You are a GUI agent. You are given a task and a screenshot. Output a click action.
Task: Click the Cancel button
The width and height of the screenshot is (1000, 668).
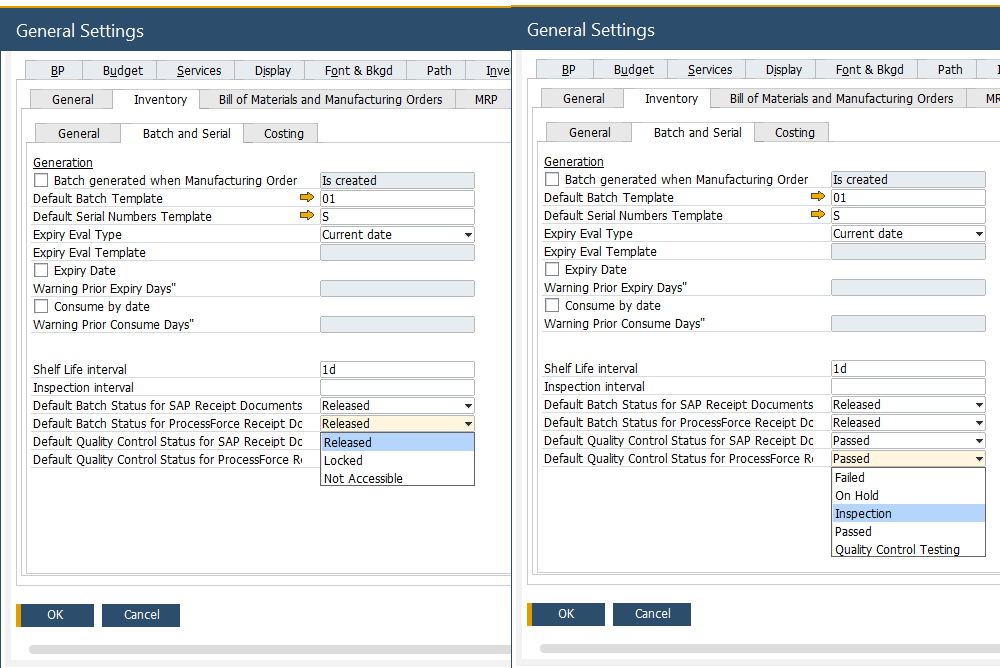(140, 615)
